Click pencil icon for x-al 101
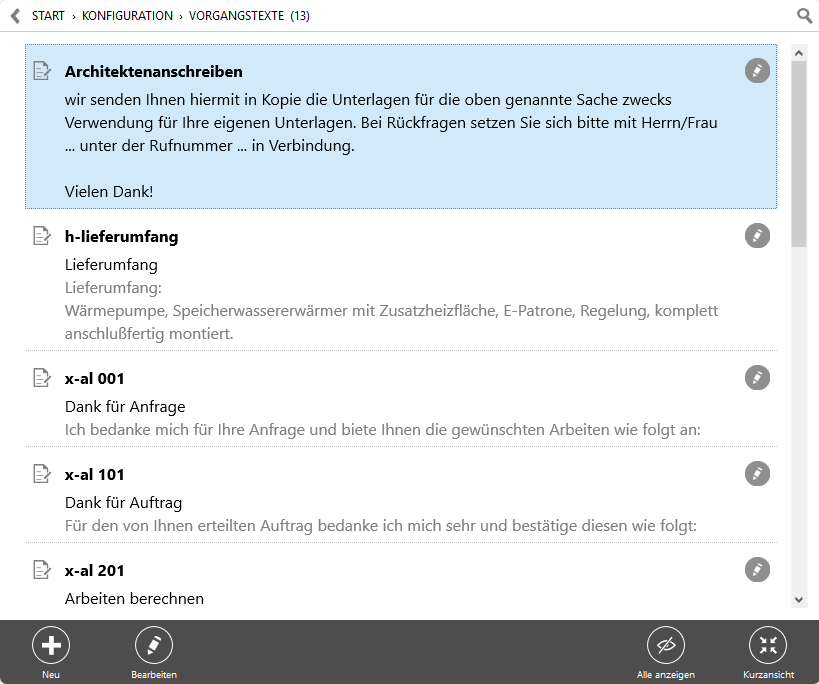The width and height of the screenshot is (819, 684). [x=757, y=474]
